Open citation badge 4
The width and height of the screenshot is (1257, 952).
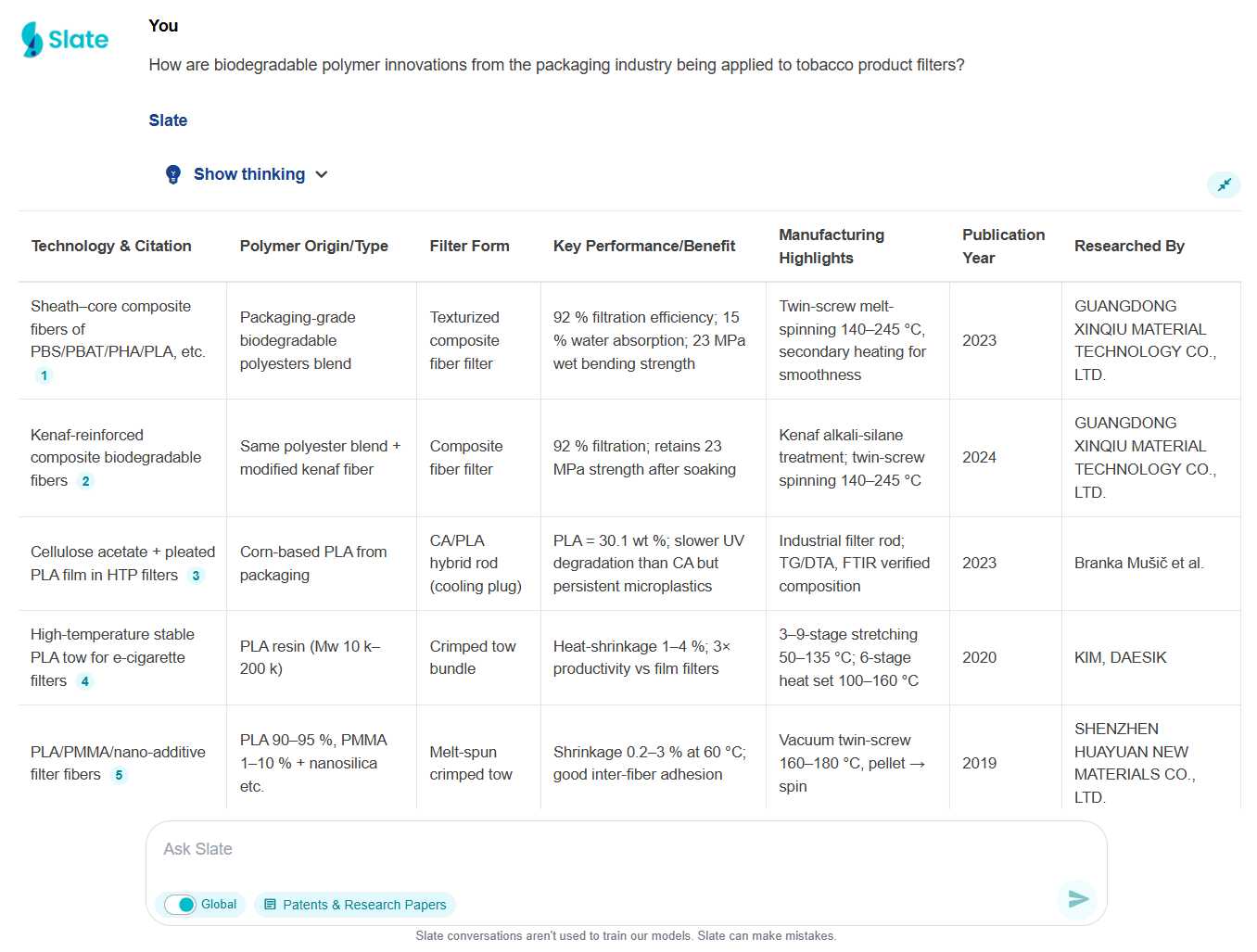pyautogui.click(x=84, y=681)
